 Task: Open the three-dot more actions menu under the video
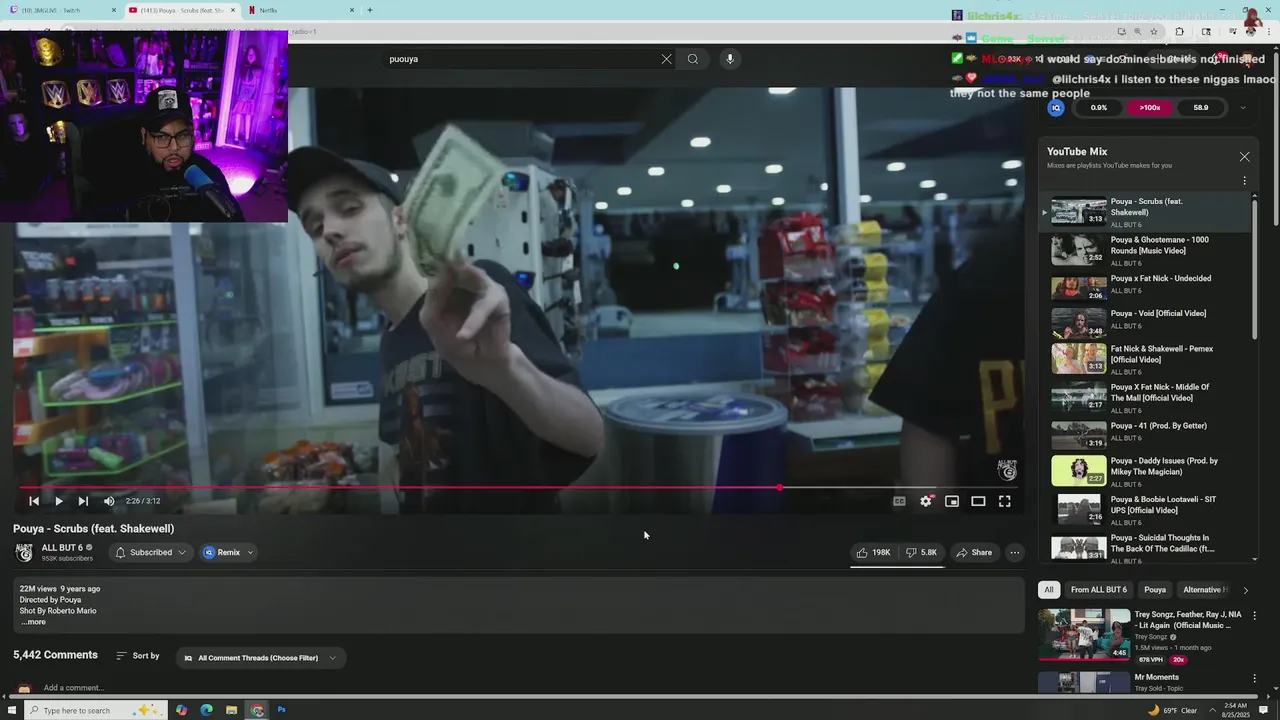[x=1014, y=552]
